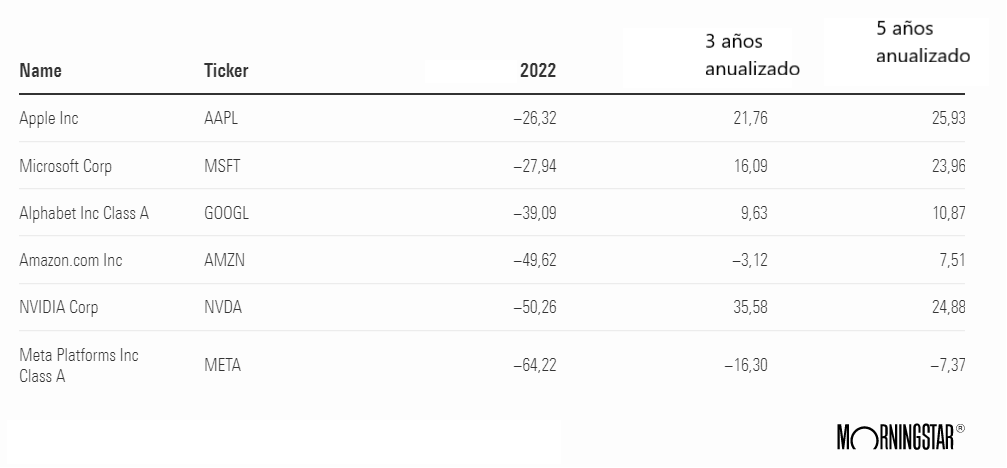Click the AAPL ticker
The width and height of the screenshot is (1007, 468).
221,118
